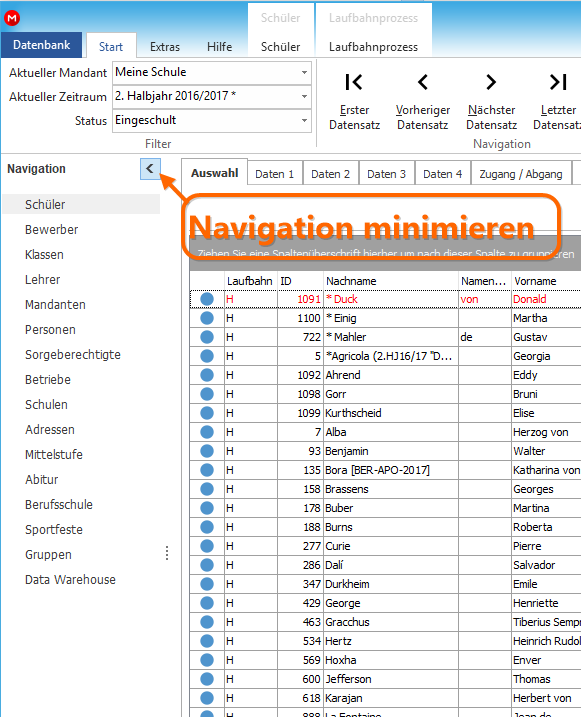Click the red M application logo
Image resolution: width=581 pixels, height=717 pixels.
[12, 18]
